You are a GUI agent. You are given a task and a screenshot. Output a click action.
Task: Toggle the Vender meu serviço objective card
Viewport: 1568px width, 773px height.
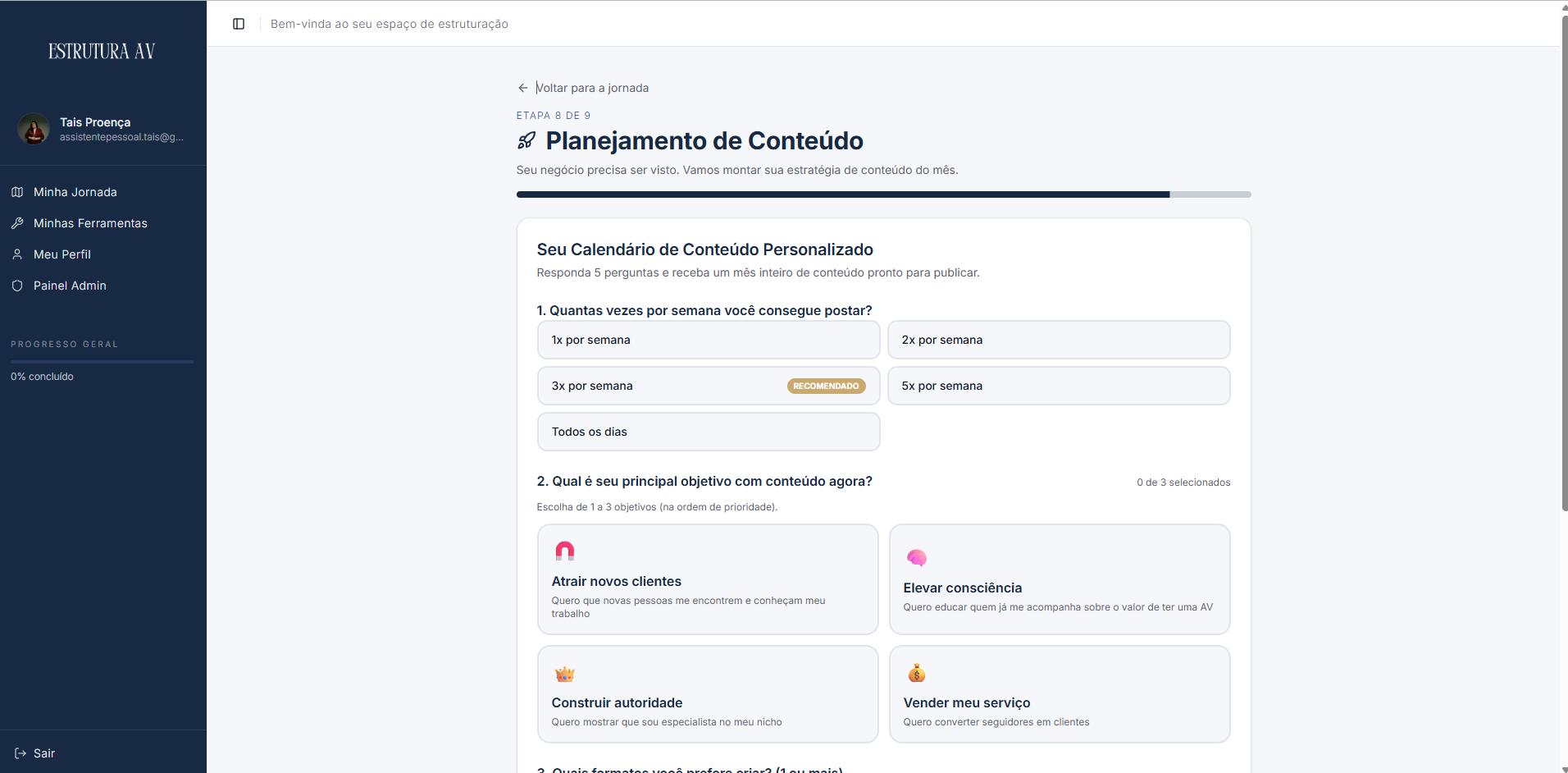[1060, 694]
